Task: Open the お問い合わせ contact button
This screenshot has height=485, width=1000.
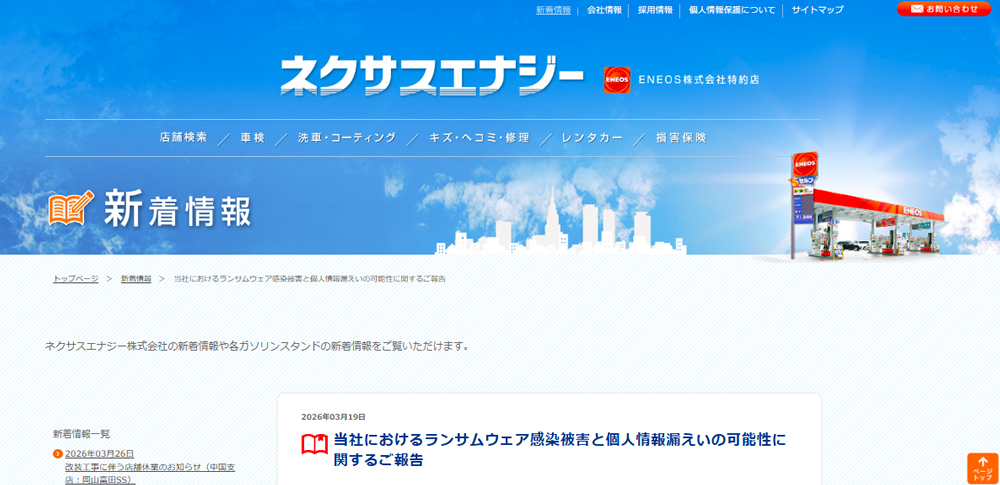Action: [x=943, y=9]
